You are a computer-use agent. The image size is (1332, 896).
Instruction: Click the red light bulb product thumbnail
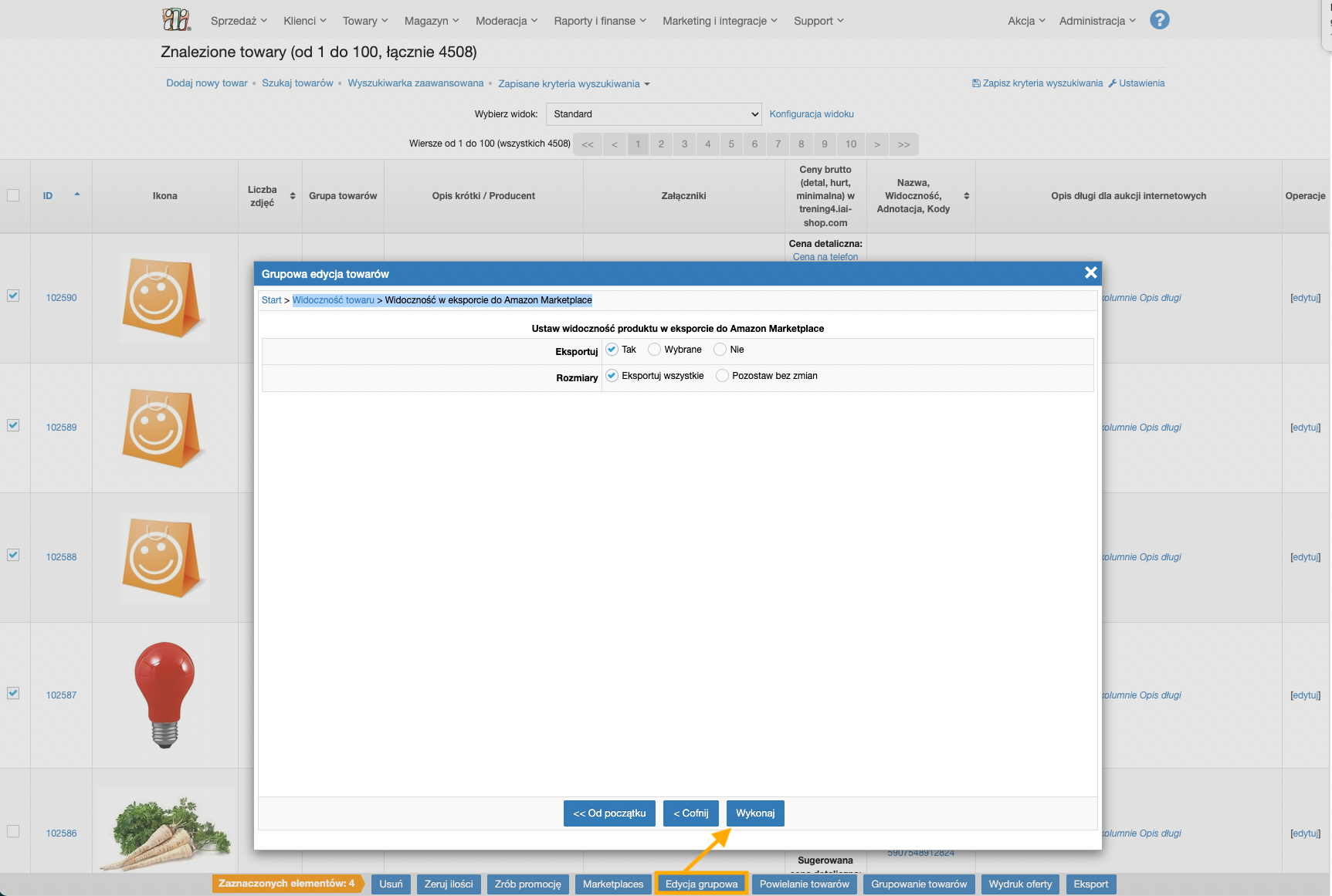pyautogui.click(x=164, y=695)
